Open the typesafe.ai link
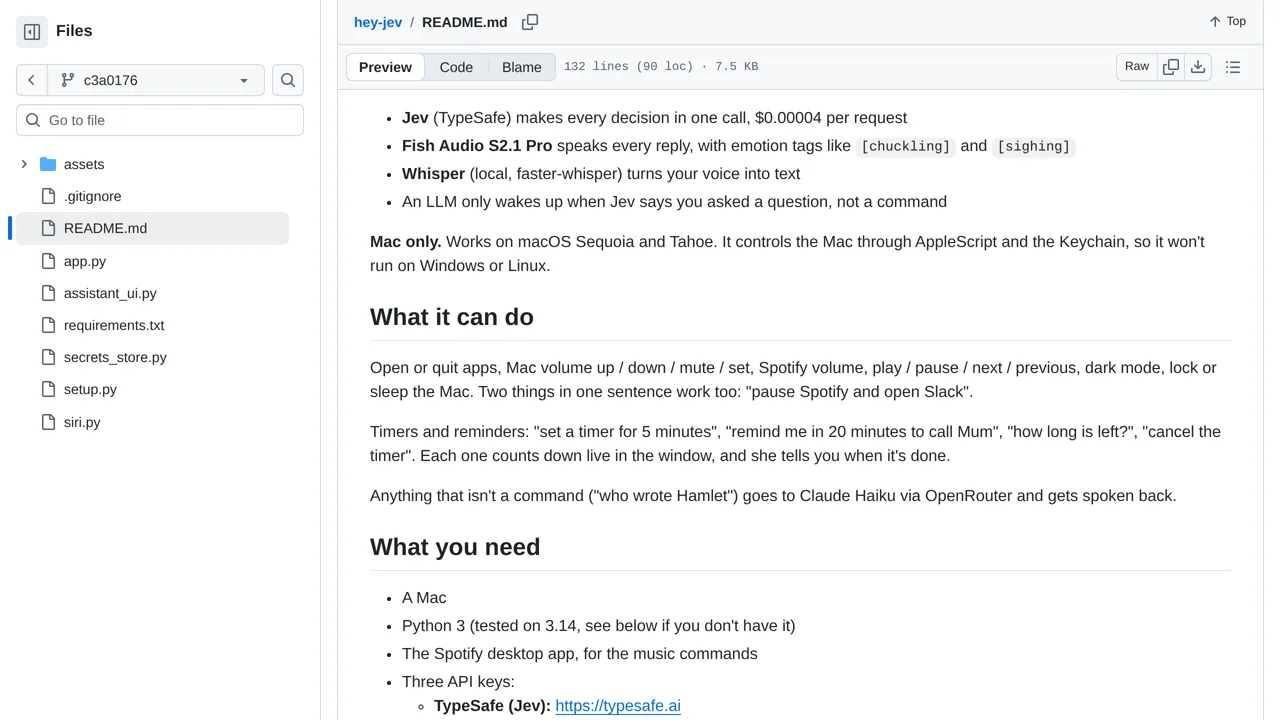The image size is (1280, 720). tap(618, 706)
